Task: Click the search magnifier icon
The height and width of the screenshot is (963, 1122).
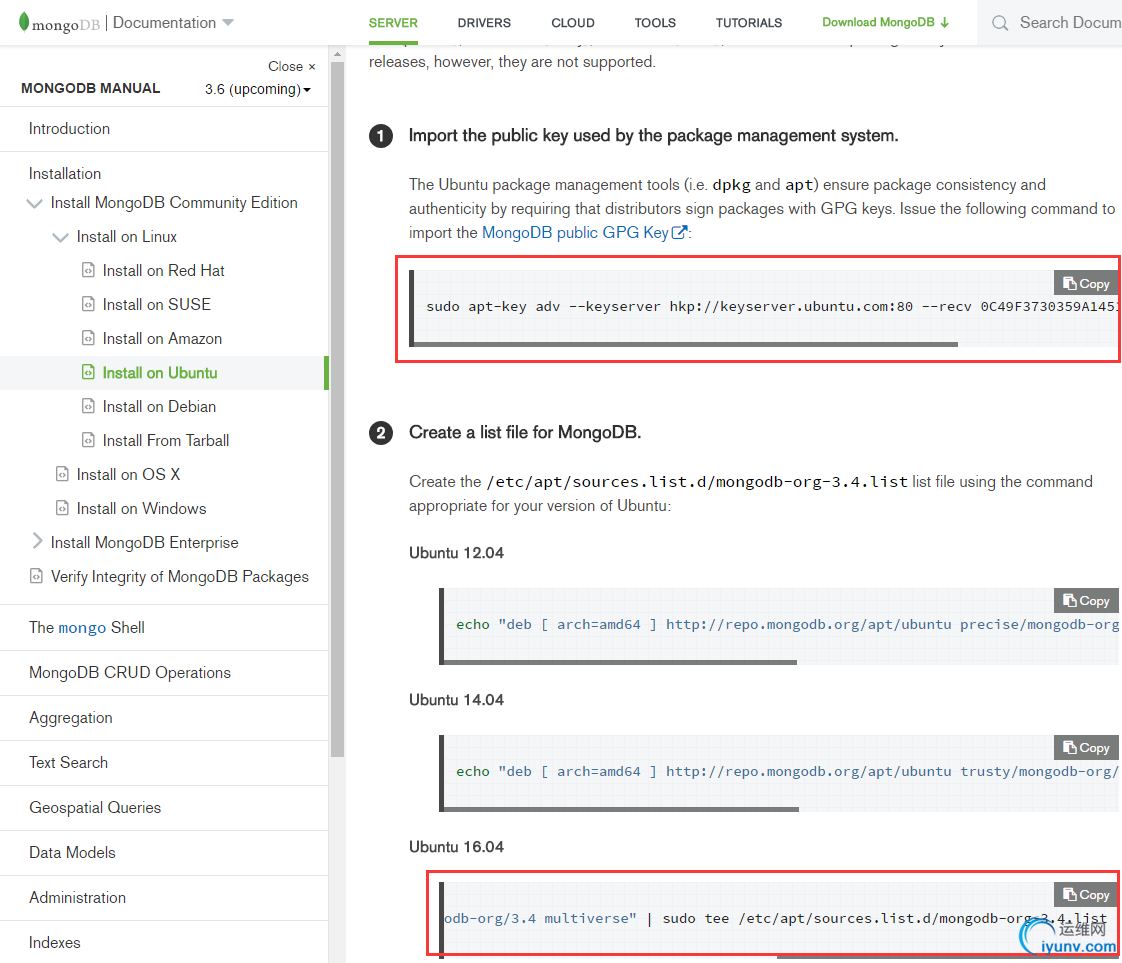Action: point(1000,23)
